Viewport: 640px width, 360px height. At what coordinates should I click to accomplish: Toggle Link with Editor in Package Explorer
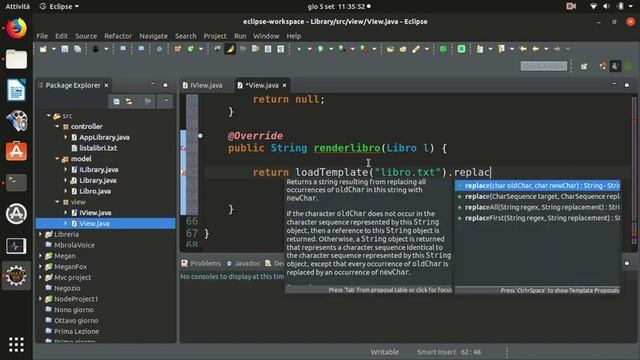click(129, 101)
